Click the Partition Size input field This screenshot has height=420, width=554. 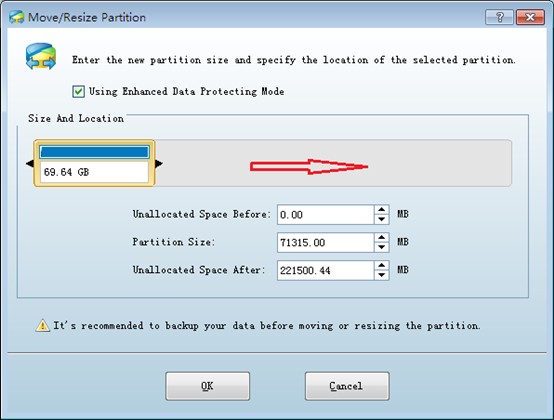(325, 242)
